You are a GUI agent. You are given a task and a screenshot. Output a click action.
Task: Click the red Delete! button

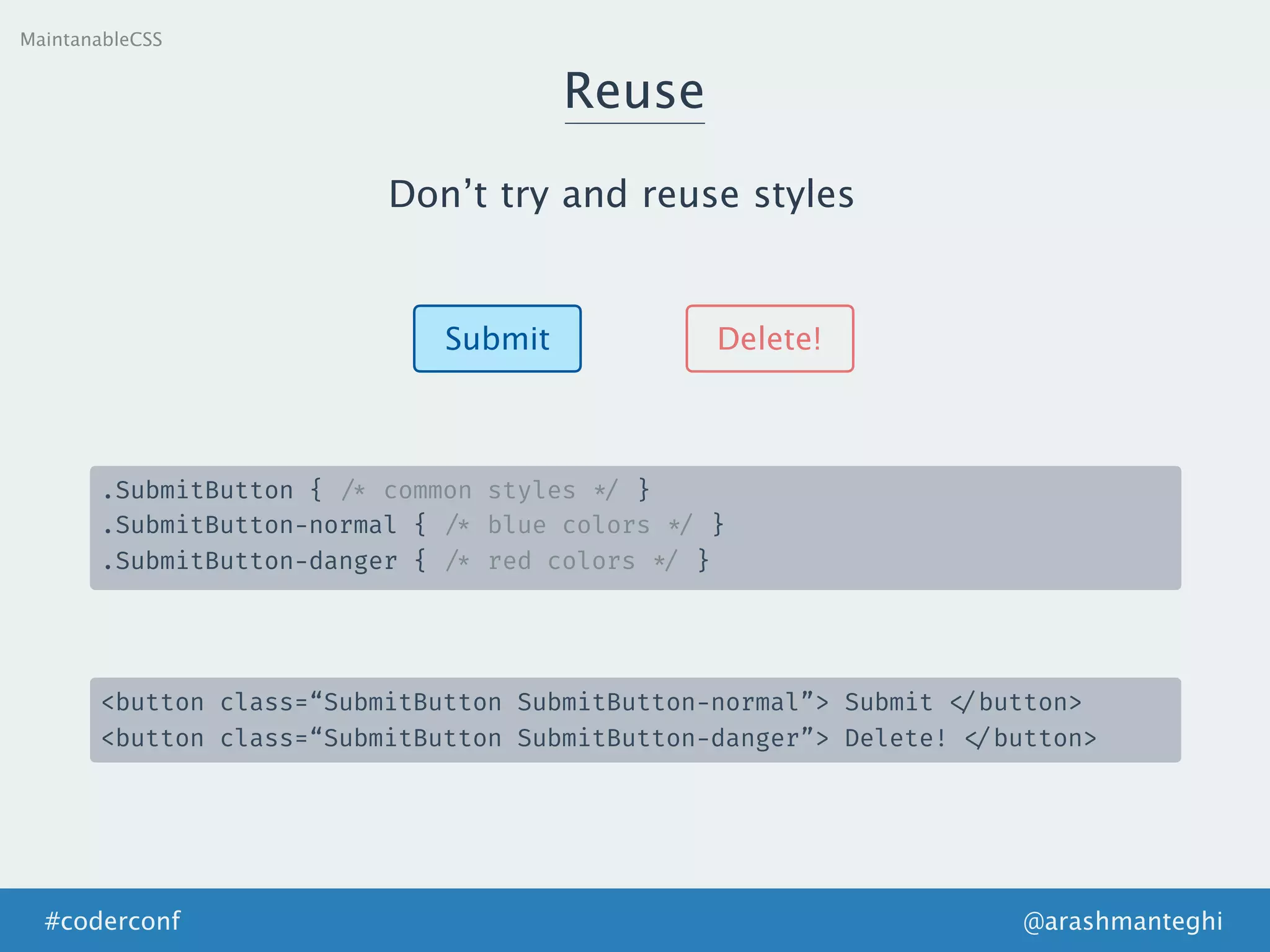(770, 338)
